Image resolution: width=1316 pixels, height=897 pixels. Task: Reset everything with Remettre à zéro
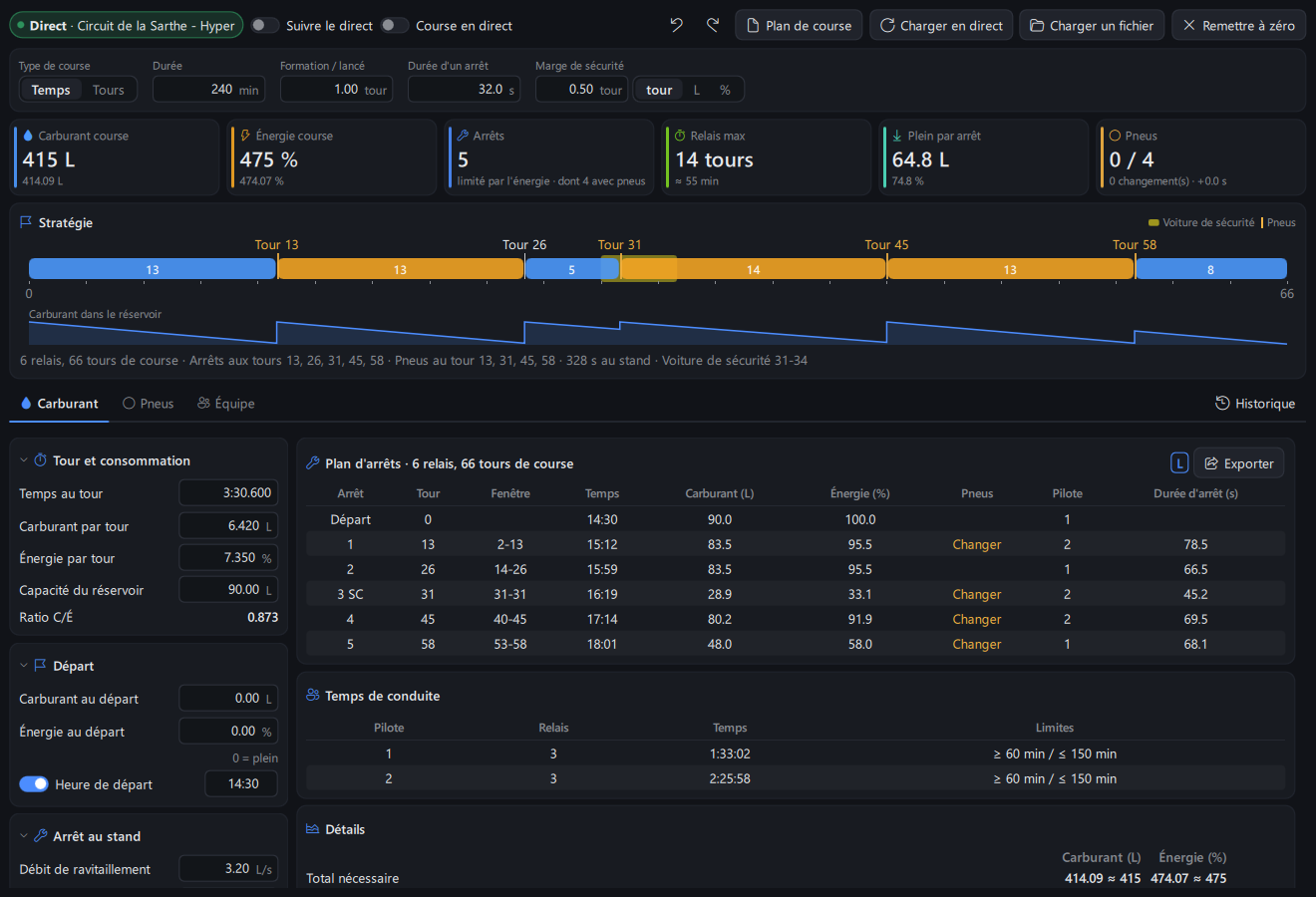tap(1238, 25)
